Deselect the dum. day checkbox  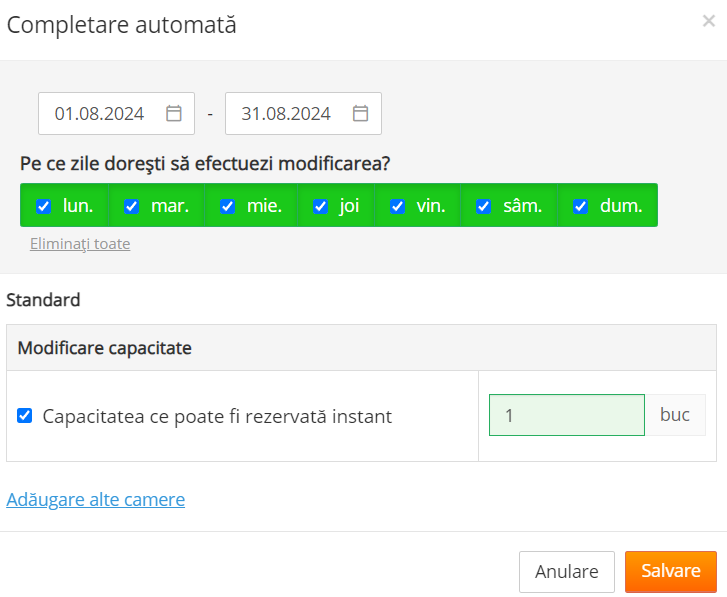[x=580, y=206]
